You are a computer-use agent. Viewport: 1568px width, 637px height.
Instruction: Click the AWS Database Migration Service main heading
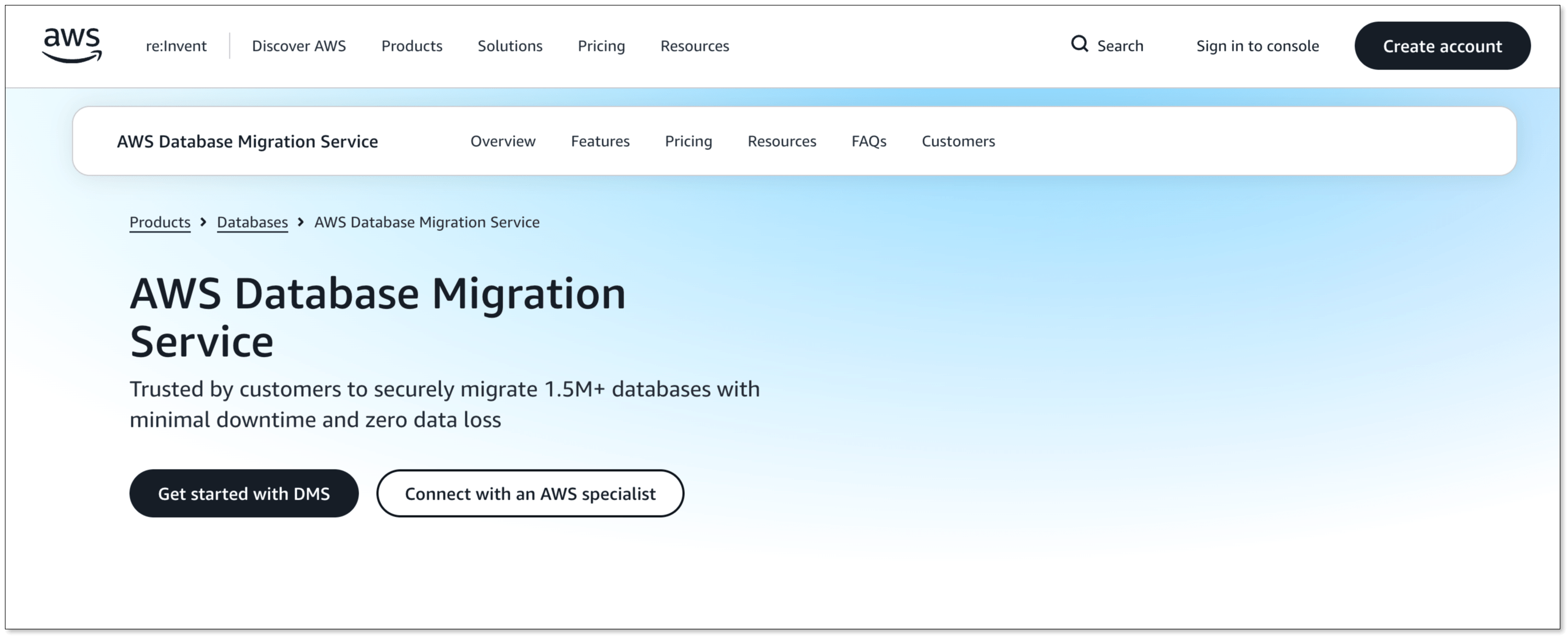tap(377, 317)
